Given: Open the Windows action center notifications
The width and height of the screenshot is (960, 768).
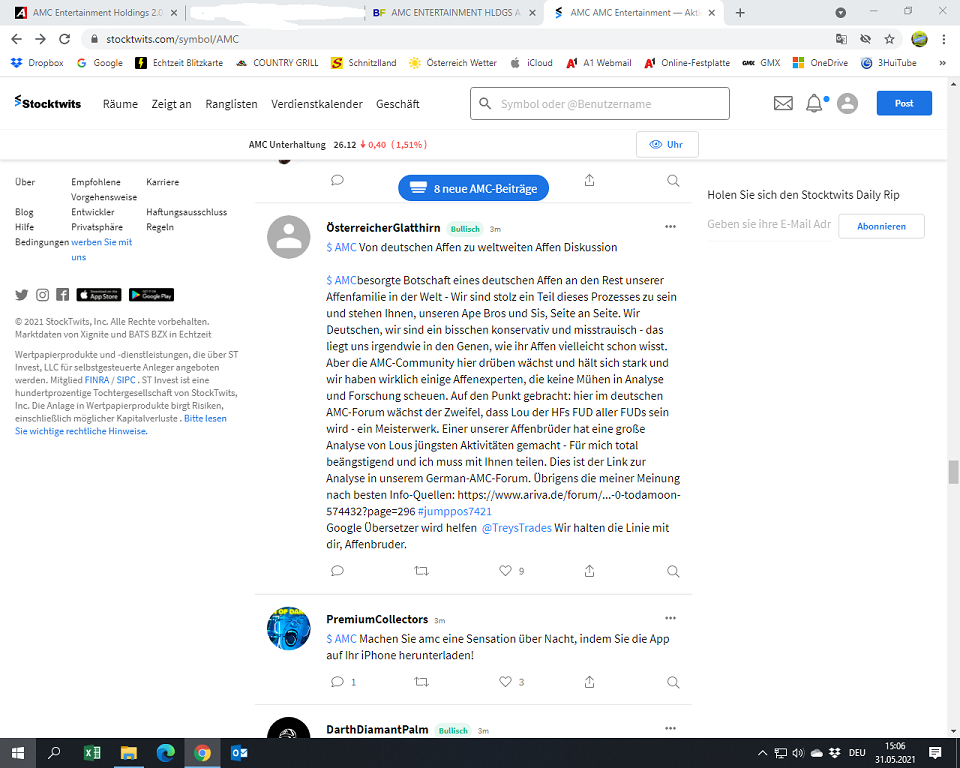Looking at the screenshot, I should 935,753.
